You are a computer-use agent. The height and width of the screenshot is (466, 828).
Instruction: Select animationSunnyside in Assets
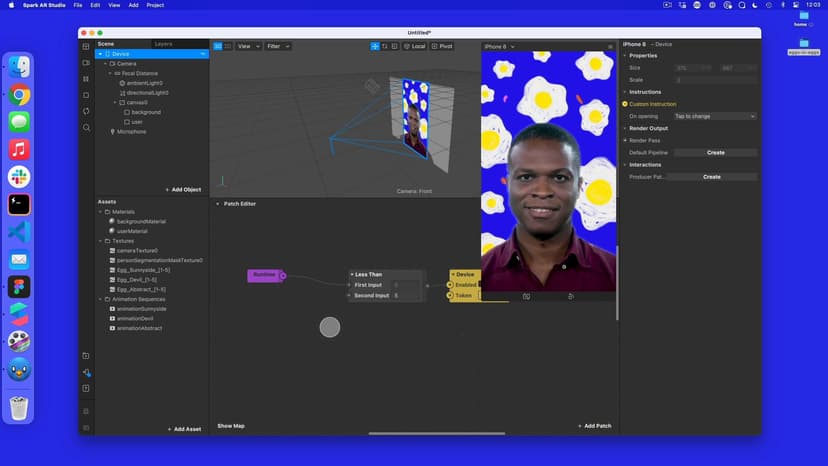(x=142, y=309)
